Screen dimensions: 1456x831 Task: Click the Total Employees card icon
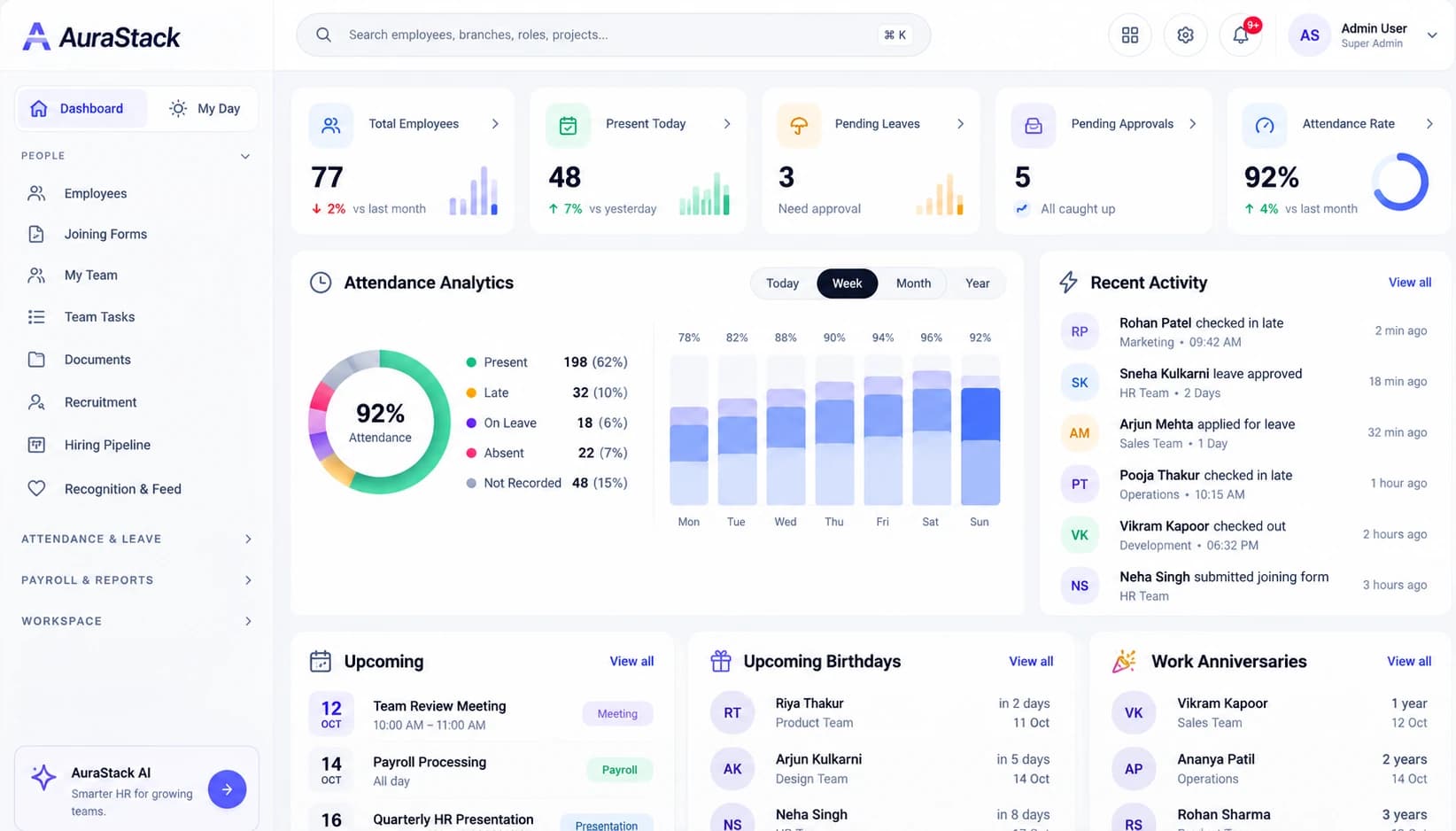330,125
